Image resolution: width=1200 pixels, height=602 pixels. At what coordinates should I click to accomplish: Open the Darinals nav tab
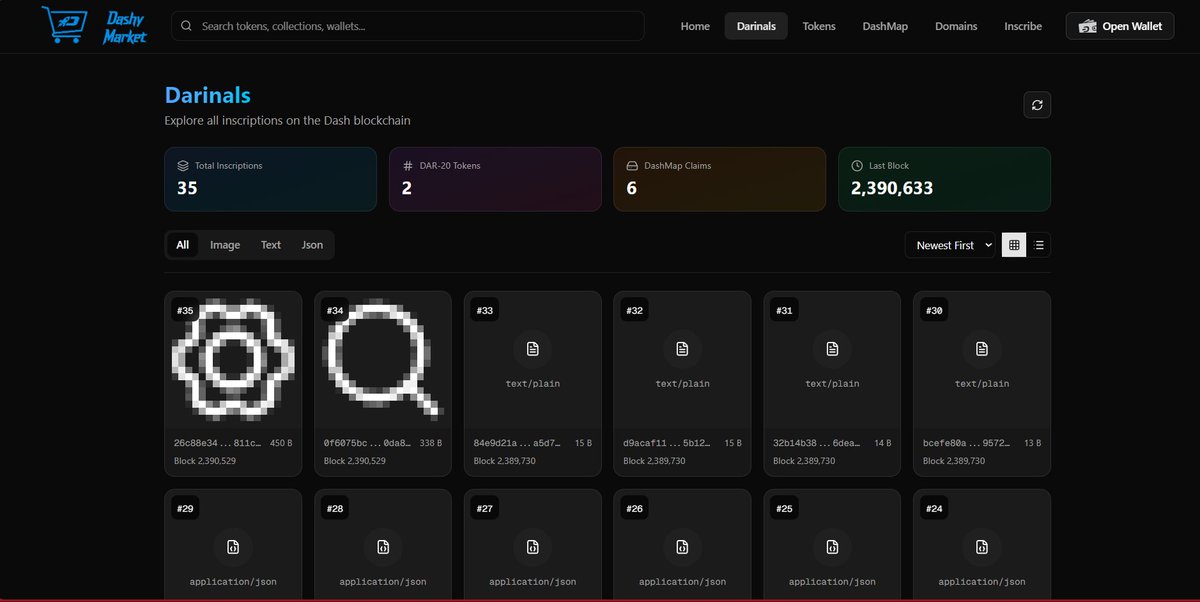[756, 26]
